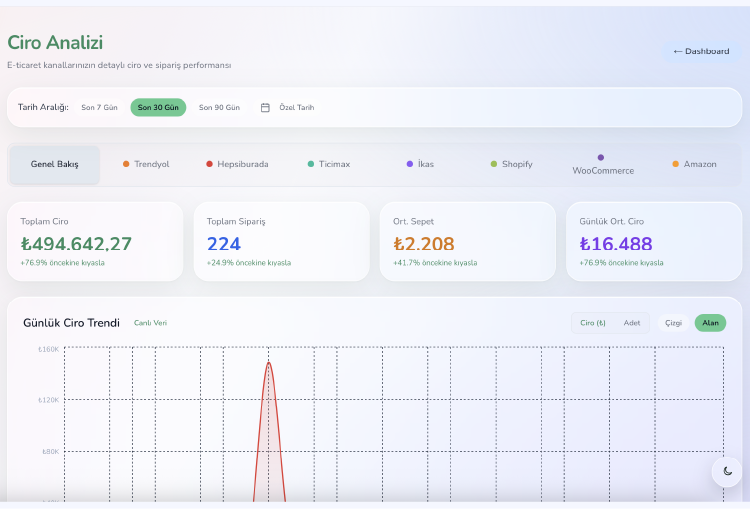Show chart by Adet
Viewport: 750px width, 509px height.
(x=631, y=323)
